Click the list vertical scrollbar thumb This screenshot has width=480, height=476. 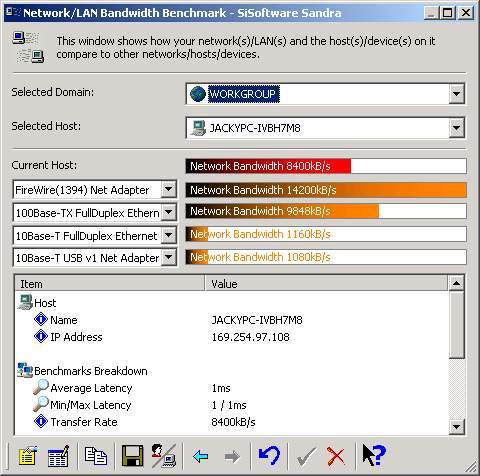coord(456,325)
